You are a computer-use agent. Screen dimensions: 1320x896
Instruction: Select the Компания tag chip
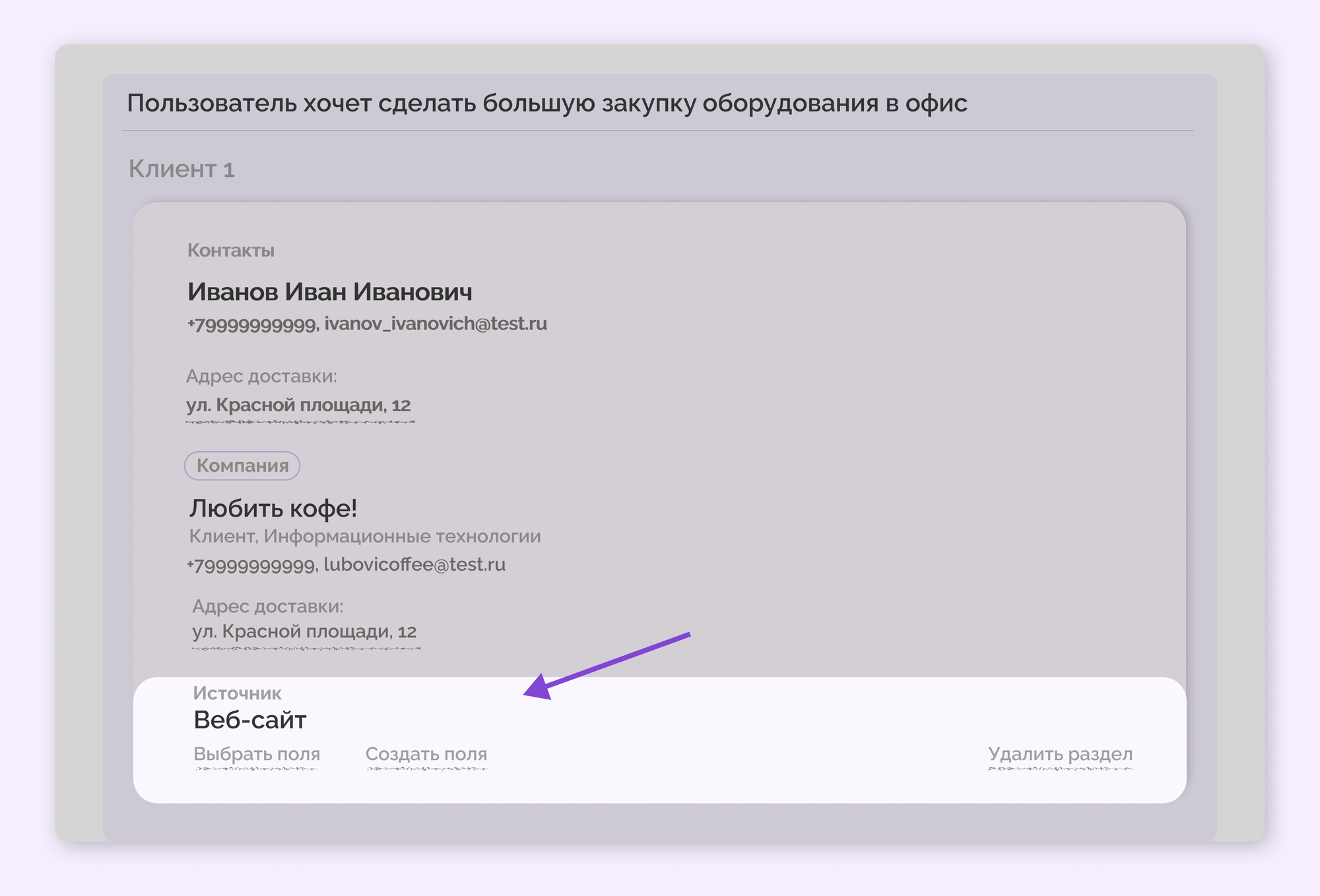pos(242,466)
